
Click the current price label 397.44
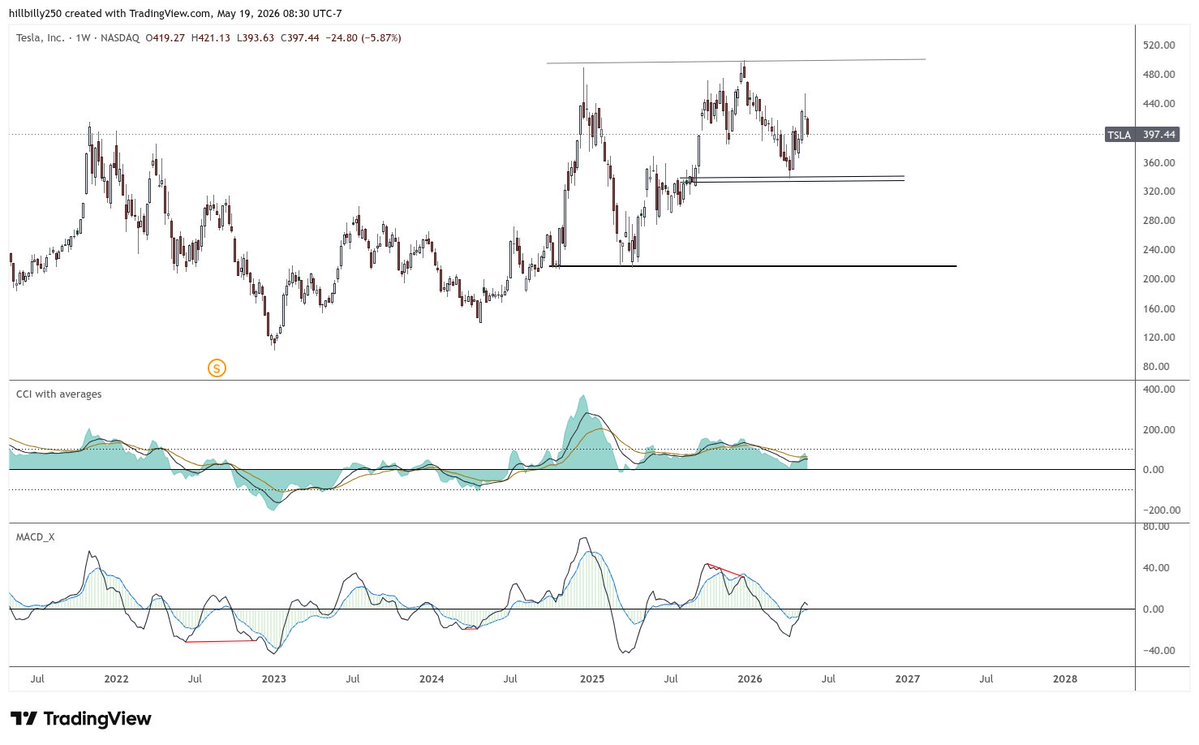[1158, 135]
